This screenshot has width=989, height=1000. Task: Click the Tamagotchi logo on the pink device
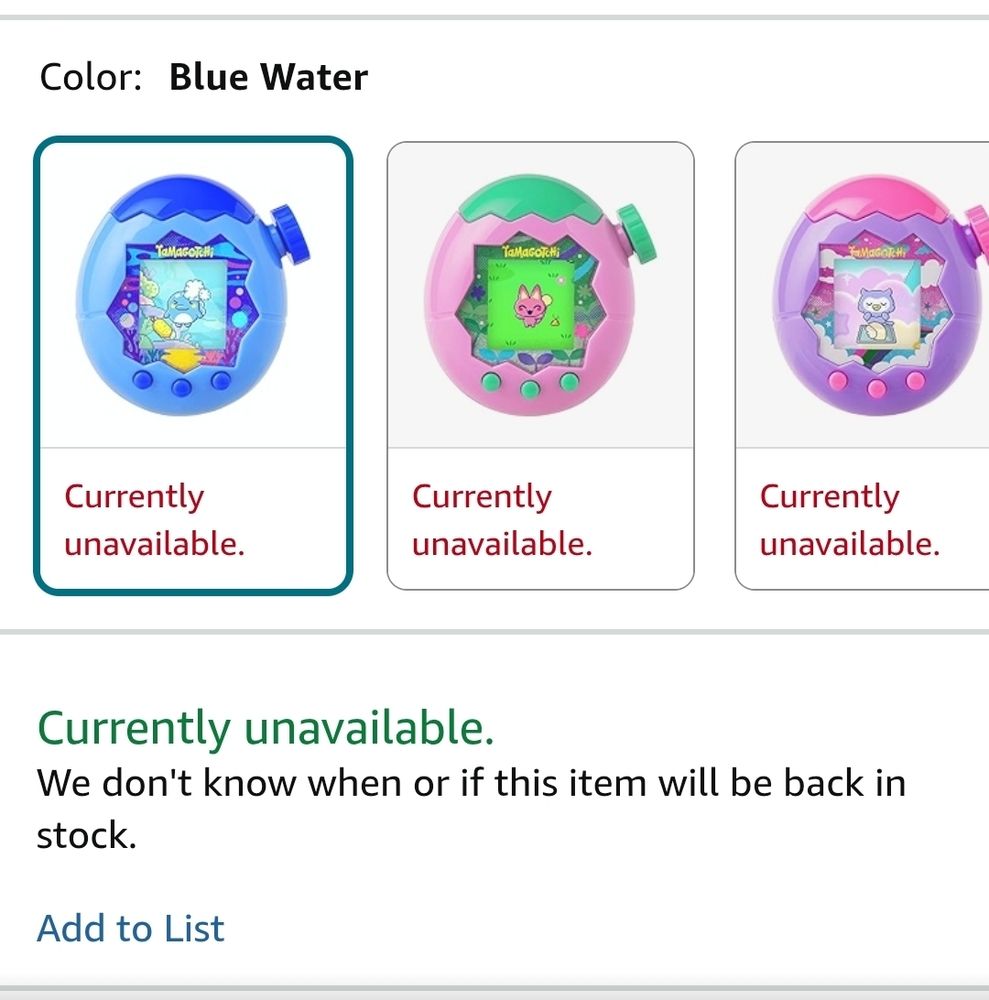click(531, 251)
